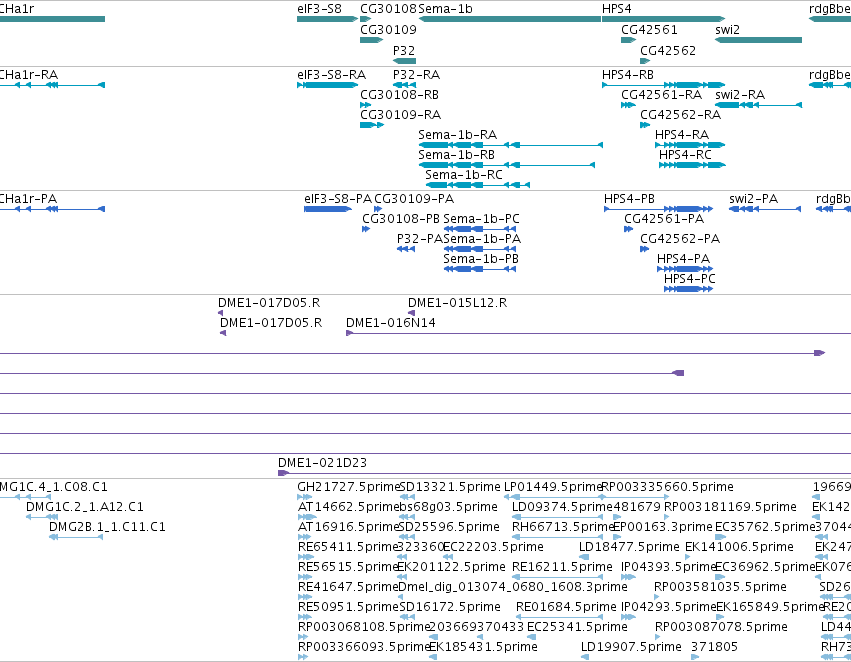Click the P32-PA protein label
Viewport: 851px width, 662px height.
pyautogui.click(x=420, y=239)
